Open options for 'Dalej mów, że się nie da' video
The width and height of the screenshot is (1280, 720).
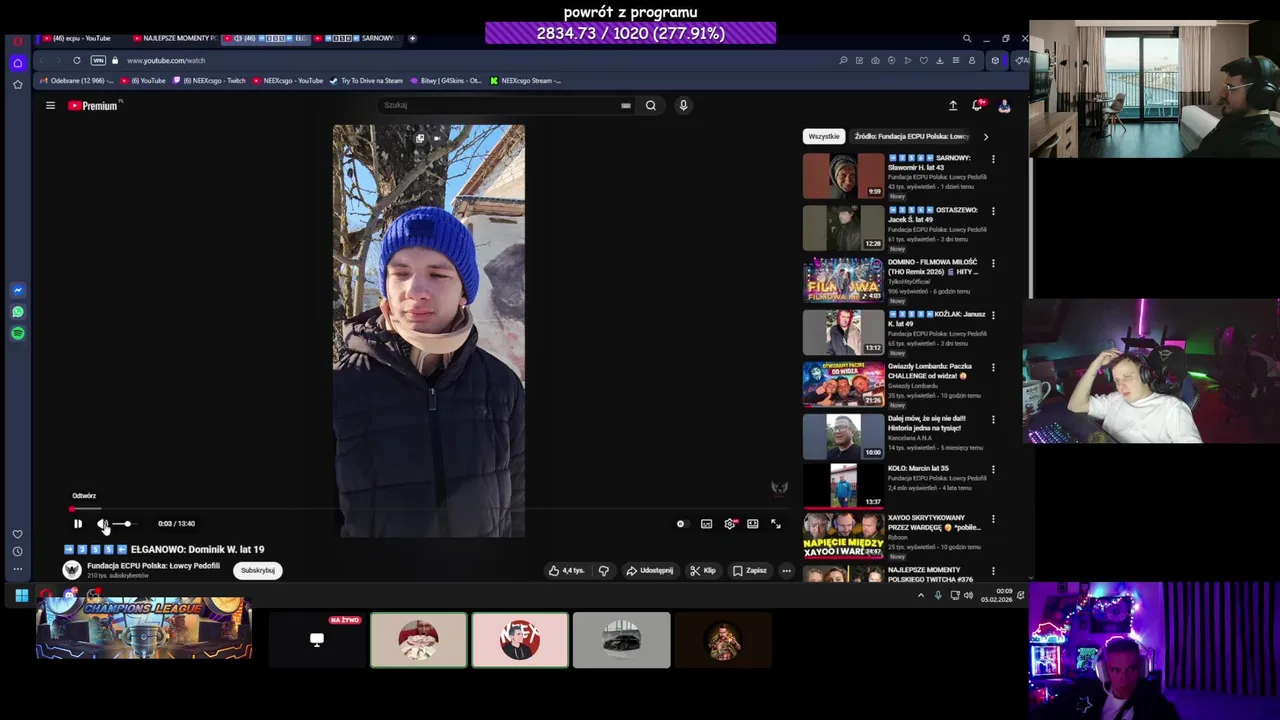click(x=993, y=419)
